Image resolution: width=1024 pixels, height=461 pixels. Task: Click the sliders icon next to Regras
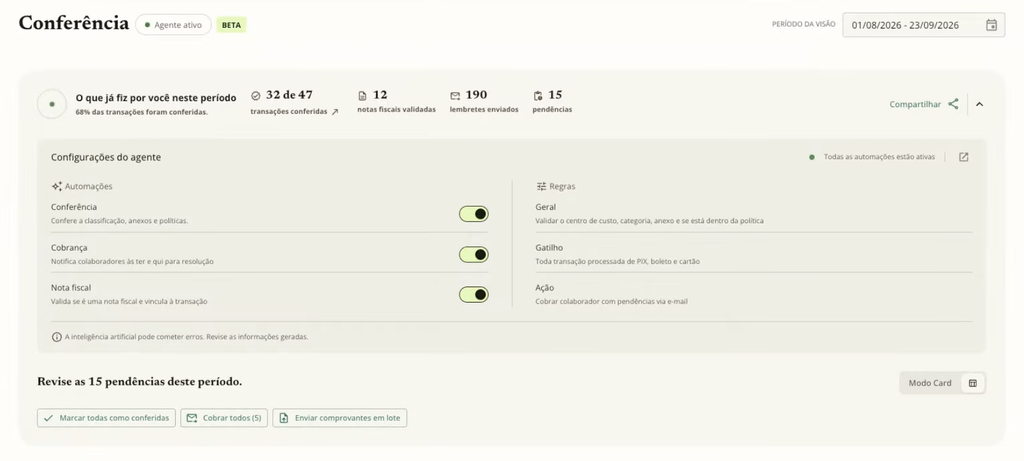pos(541,186)
